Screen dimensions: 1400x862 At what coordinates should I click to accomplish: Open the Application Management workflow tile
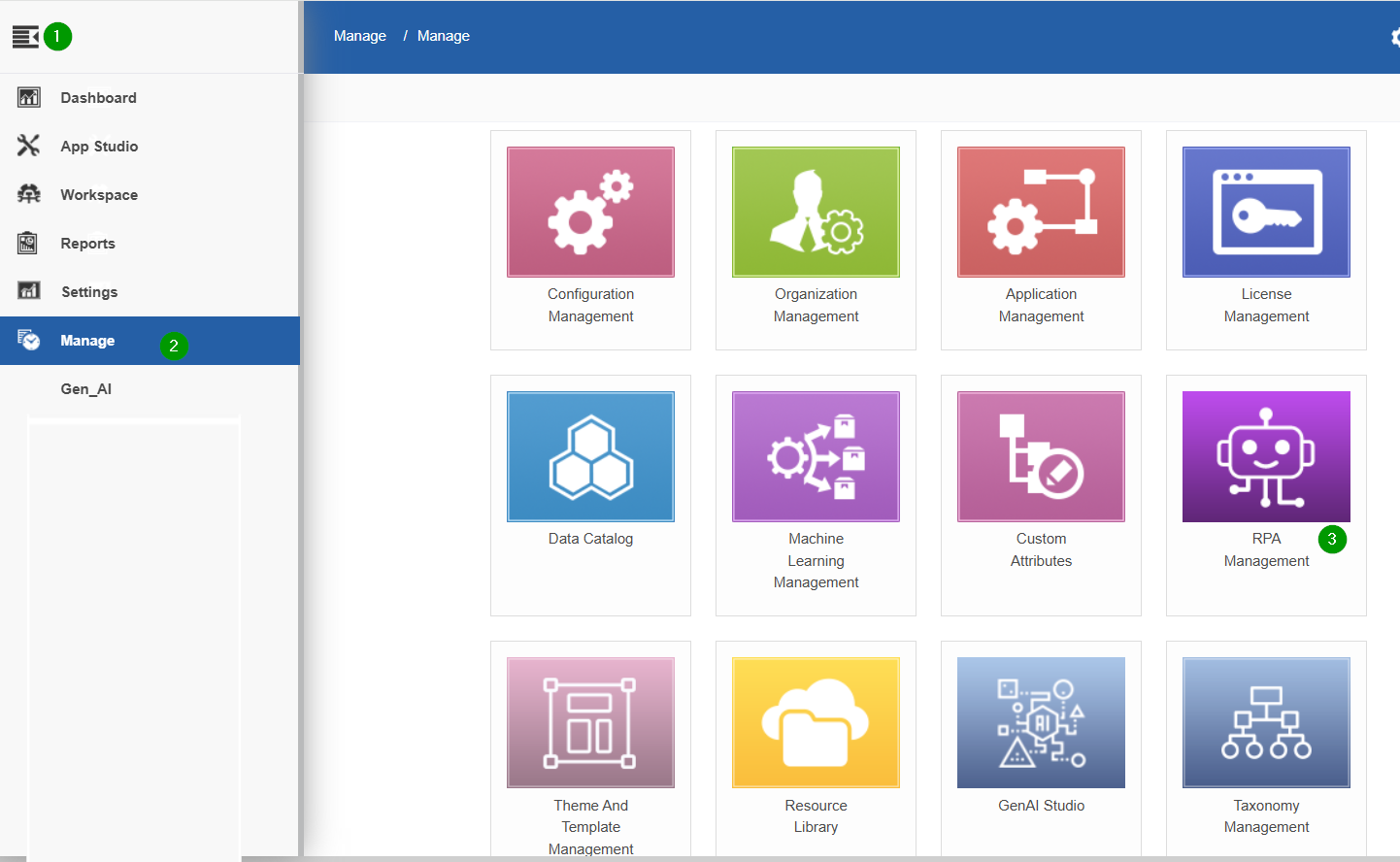[1041, 212]
